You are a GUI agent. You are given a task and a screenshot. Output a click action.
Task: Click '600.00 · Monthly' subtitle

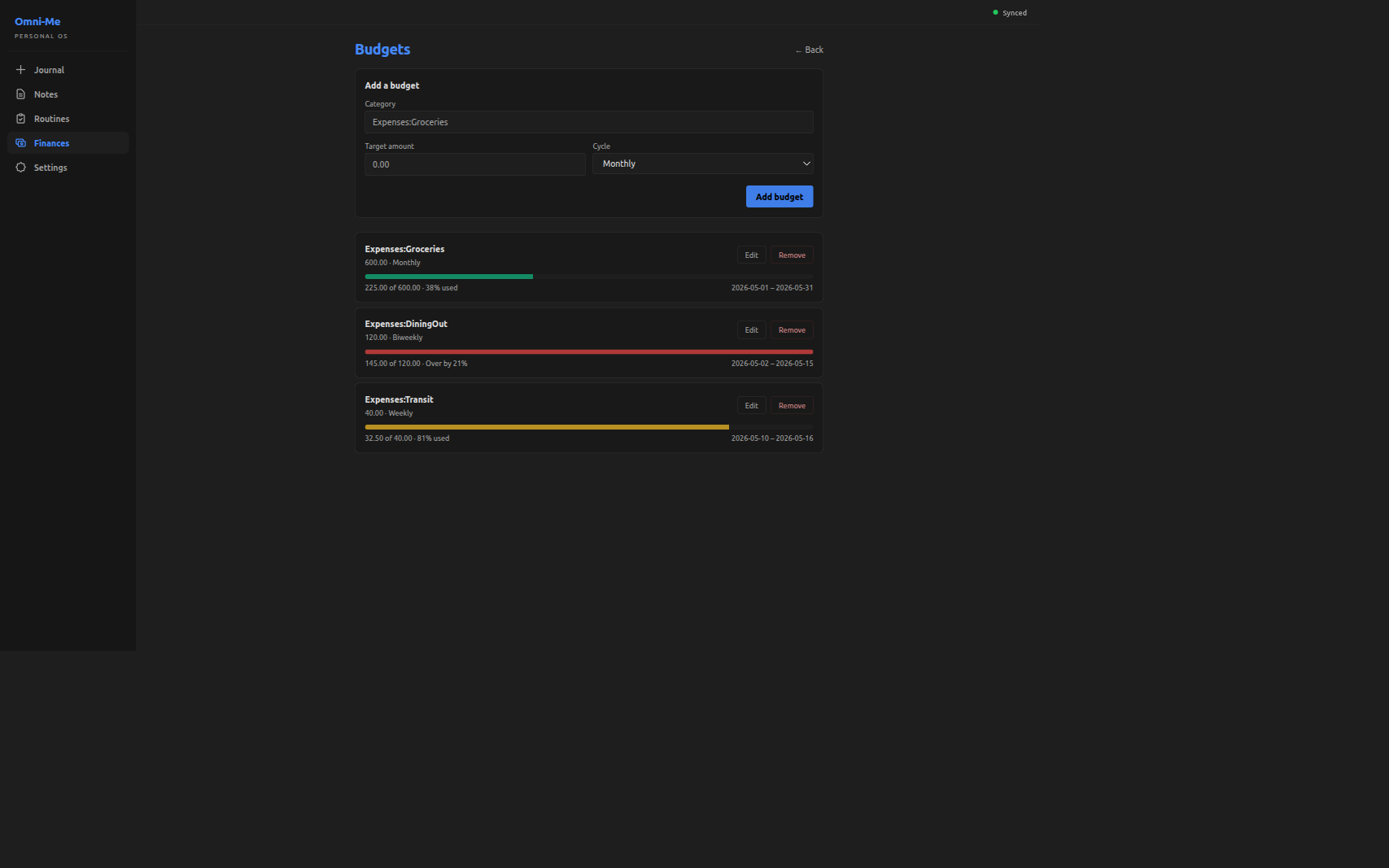(392, 263)
